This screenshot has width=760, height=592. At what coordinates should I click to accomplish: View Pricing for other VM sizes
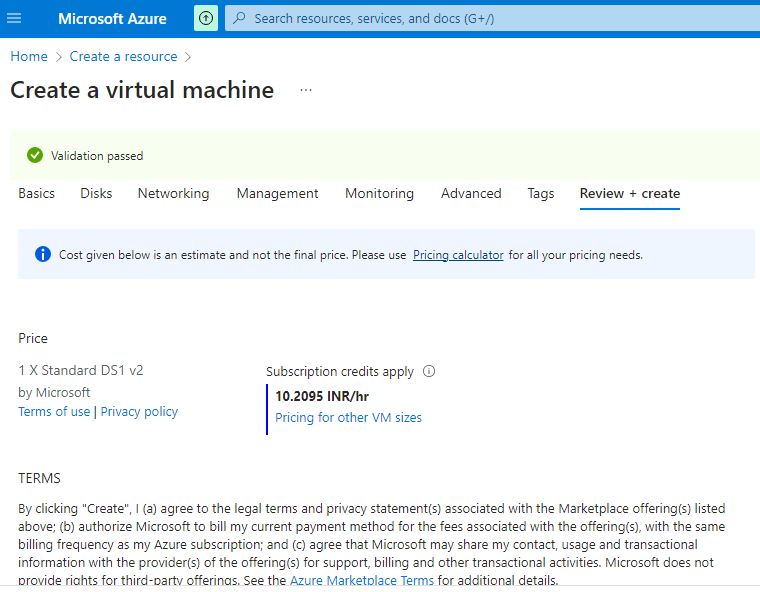pos(348,417)
